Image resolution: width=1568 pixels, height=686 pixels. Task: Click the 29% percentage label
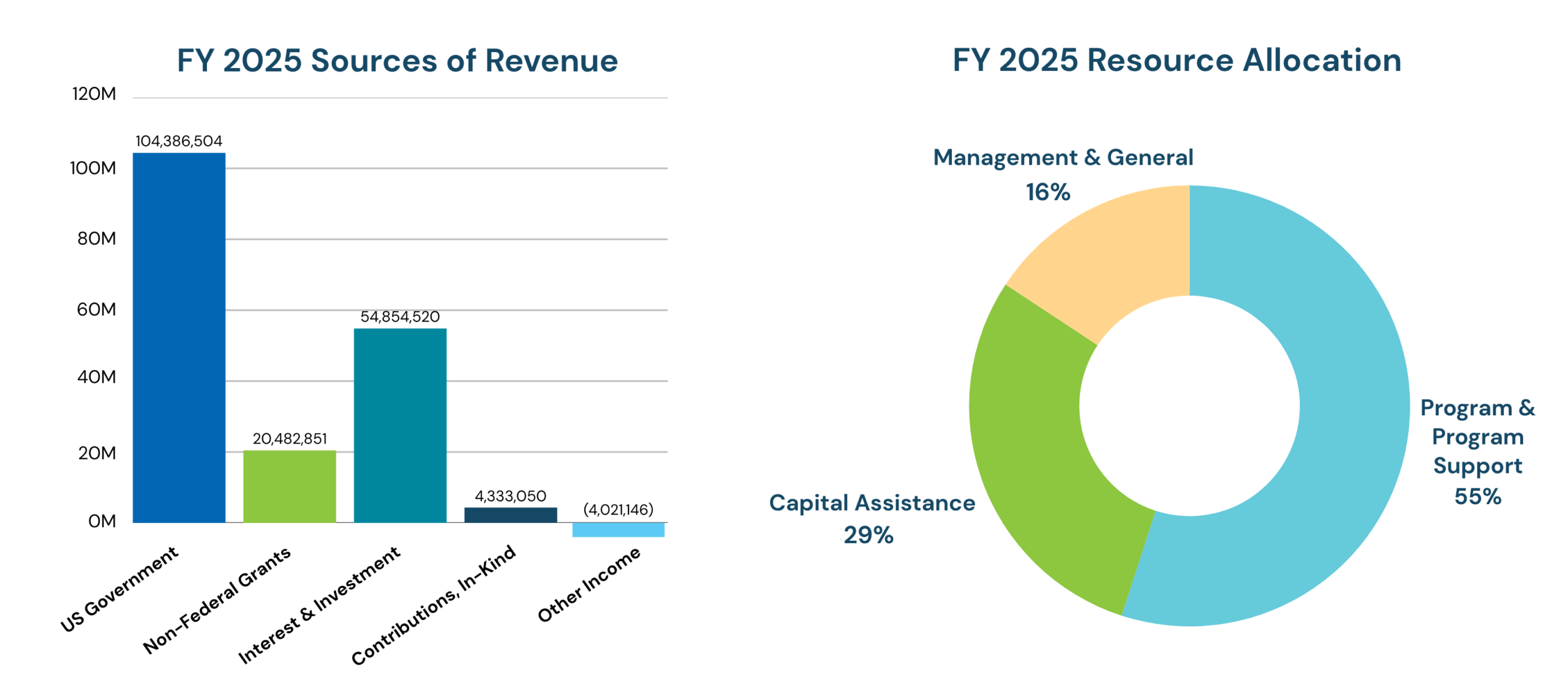tap(869, 535)
